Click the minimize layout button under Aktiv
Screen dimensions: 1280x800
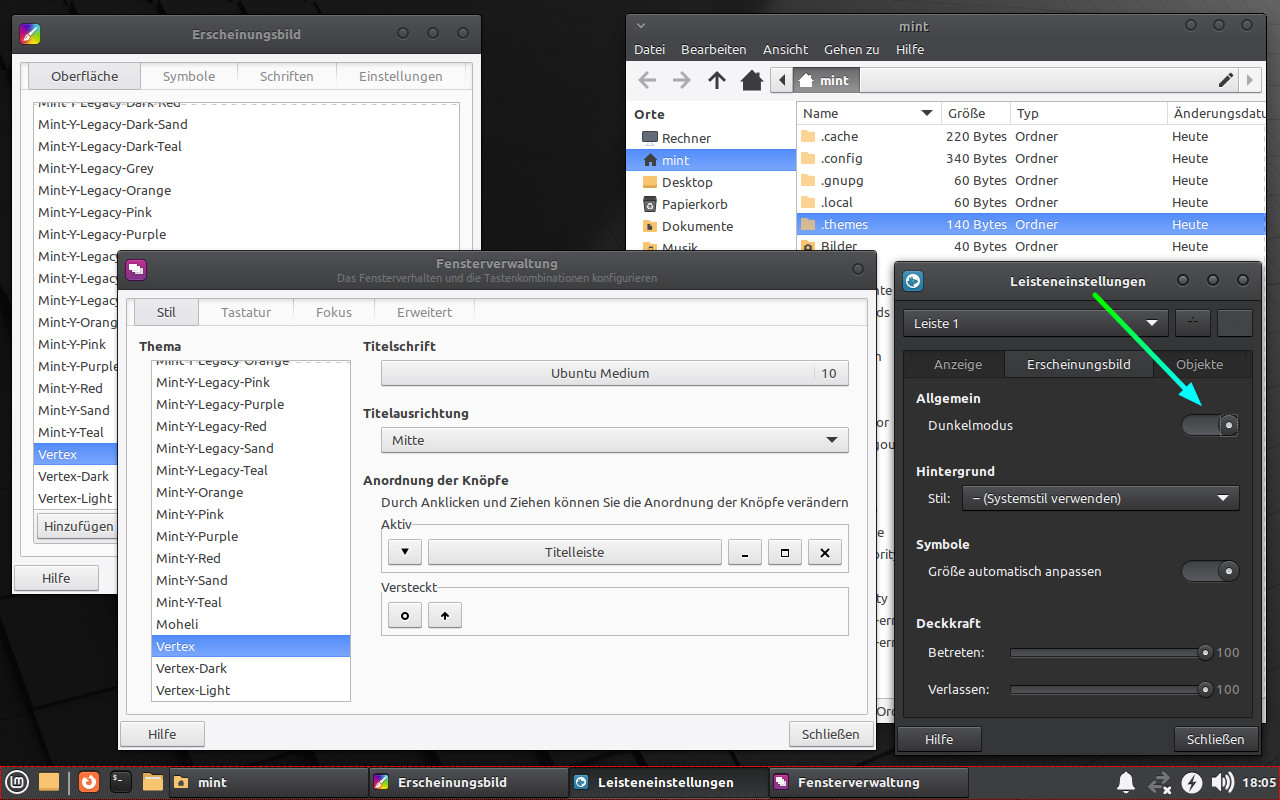tap(745, 552)
